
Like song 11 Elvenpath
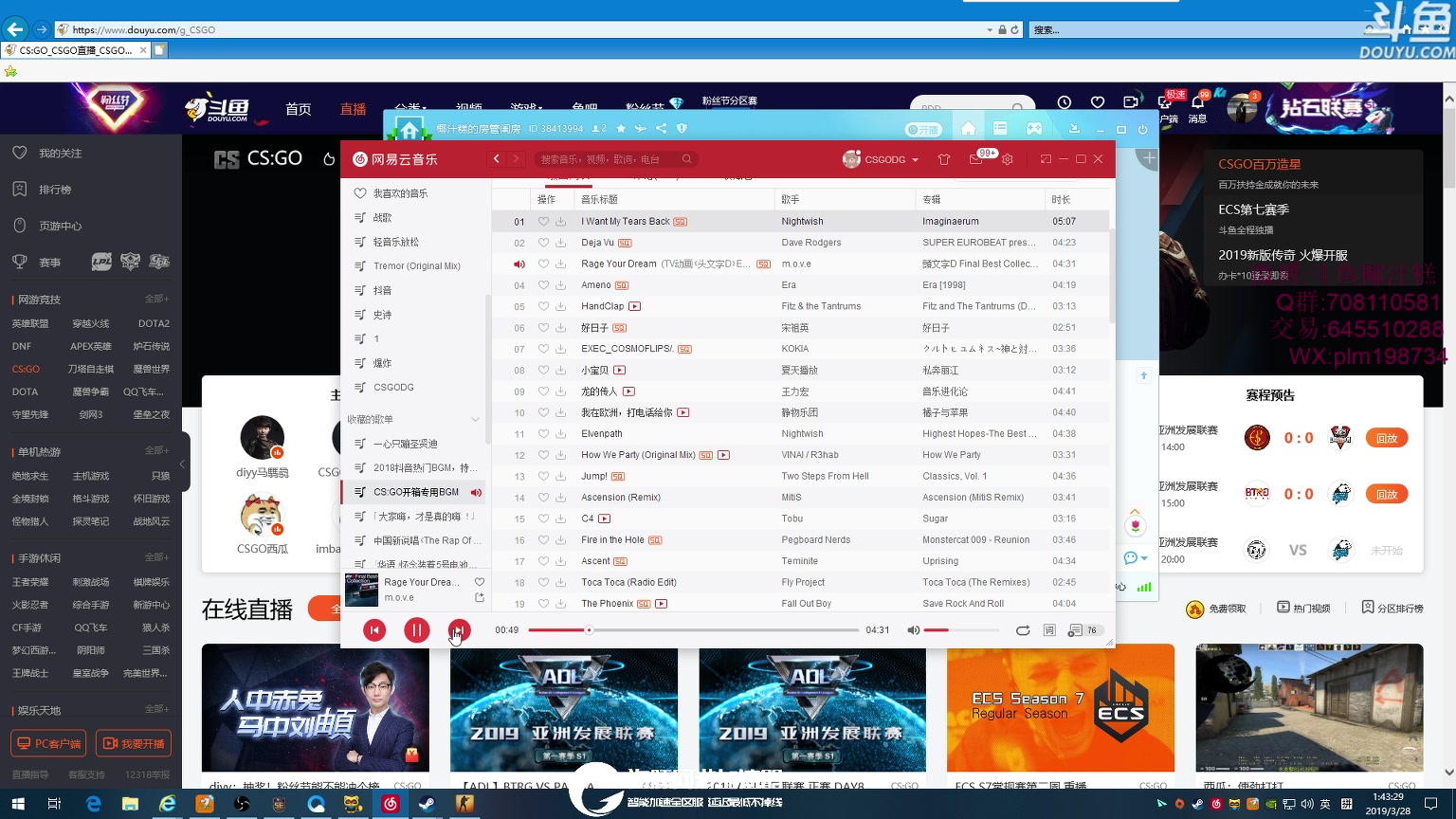(543, 434)
